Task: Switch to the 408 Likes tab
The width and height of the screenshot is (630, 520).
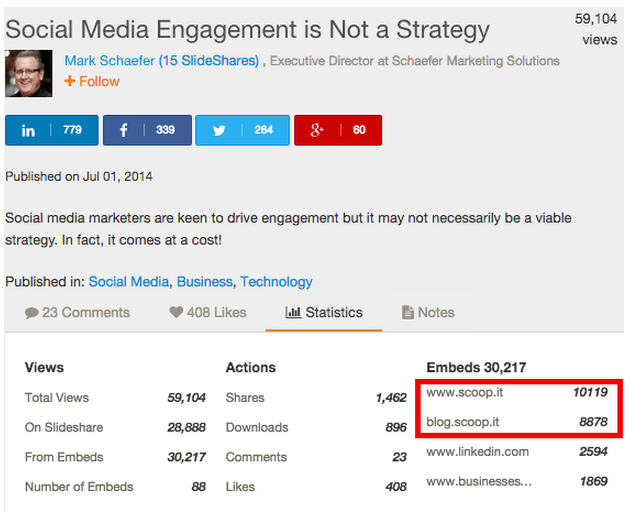Action: 208,313
